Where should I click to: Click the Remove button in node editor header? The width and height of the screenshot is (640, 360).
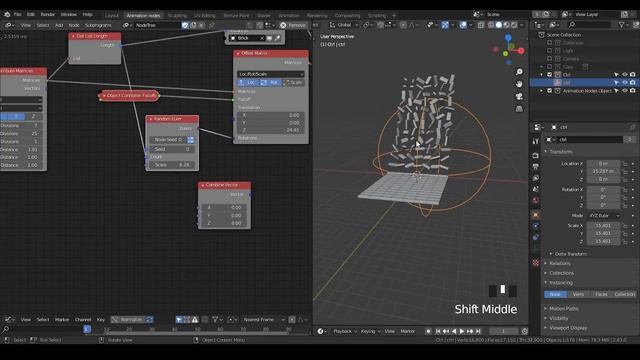(x=293, y=25)
